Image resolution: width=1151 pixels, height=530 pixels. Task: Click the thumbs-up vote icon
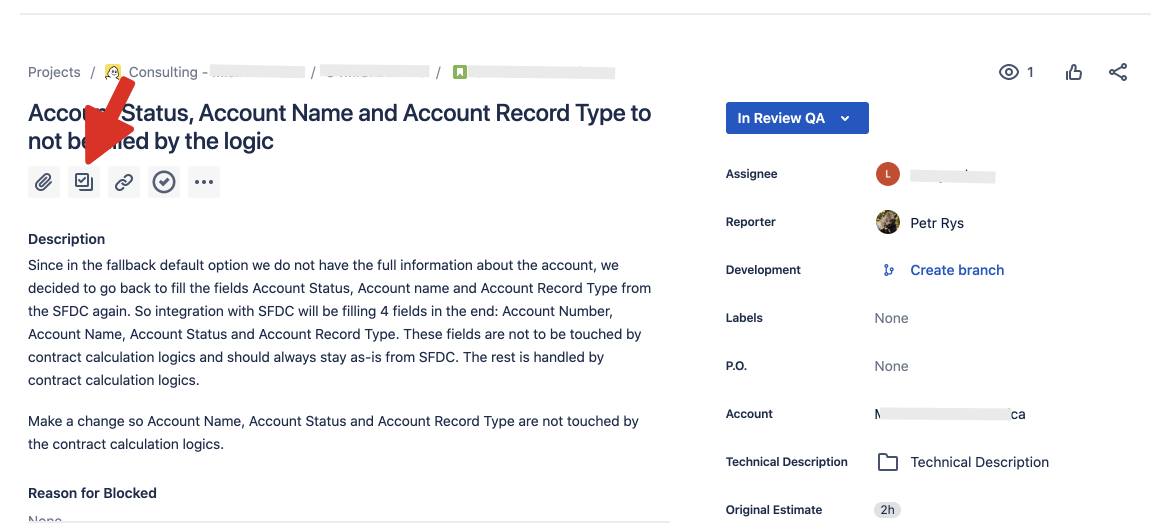click(x=1074, y=72)
